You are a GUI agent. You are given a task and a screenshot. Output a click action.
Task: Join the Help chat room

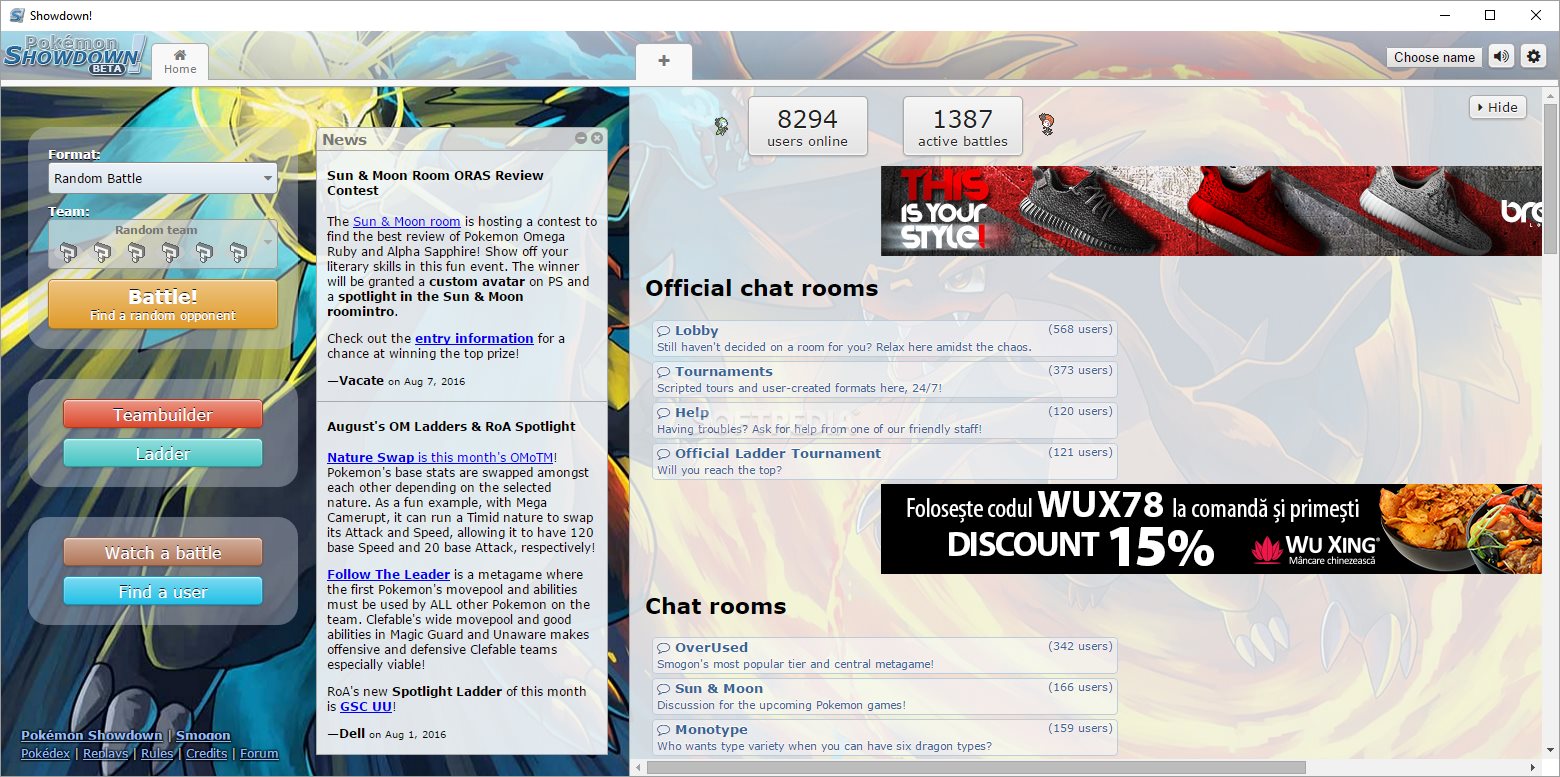[885, 420]
